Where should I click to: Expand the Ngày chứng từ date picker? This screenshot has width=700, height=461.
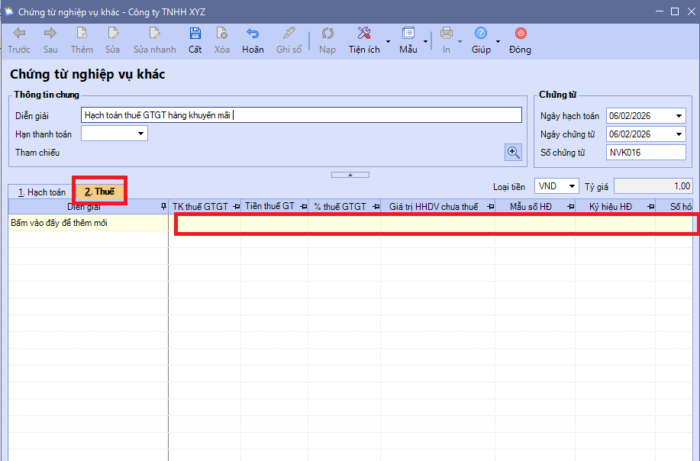(x=679, y=134)
